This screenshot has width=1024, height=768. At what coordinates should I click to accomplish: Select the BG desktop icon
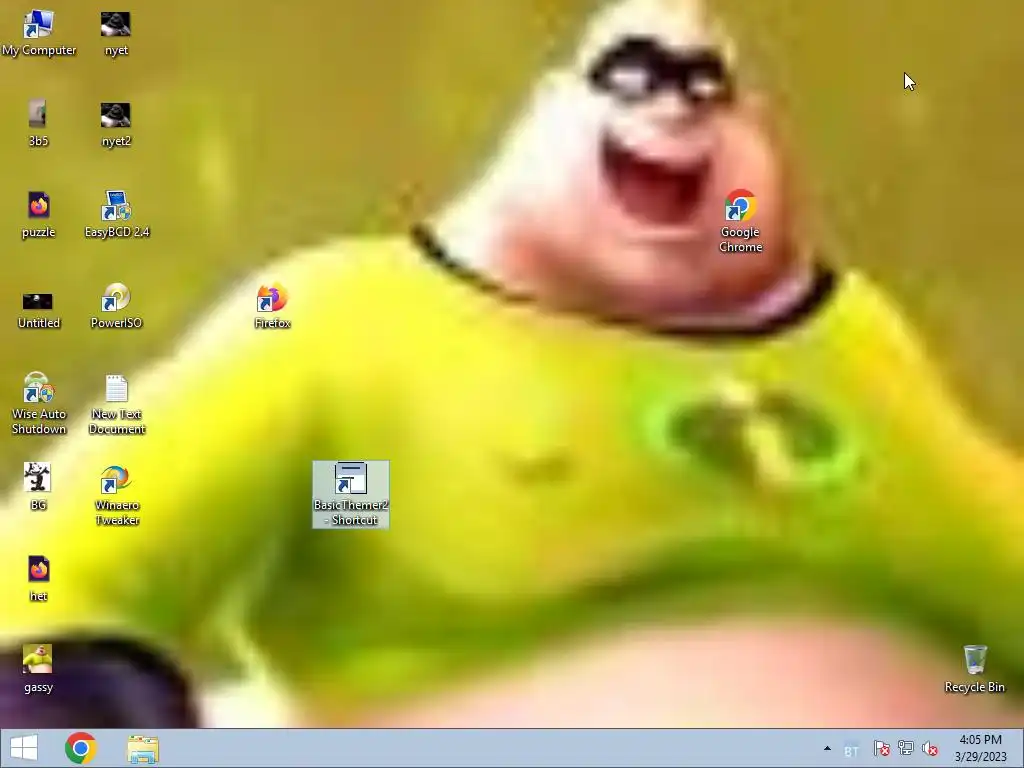click(37, 487)
